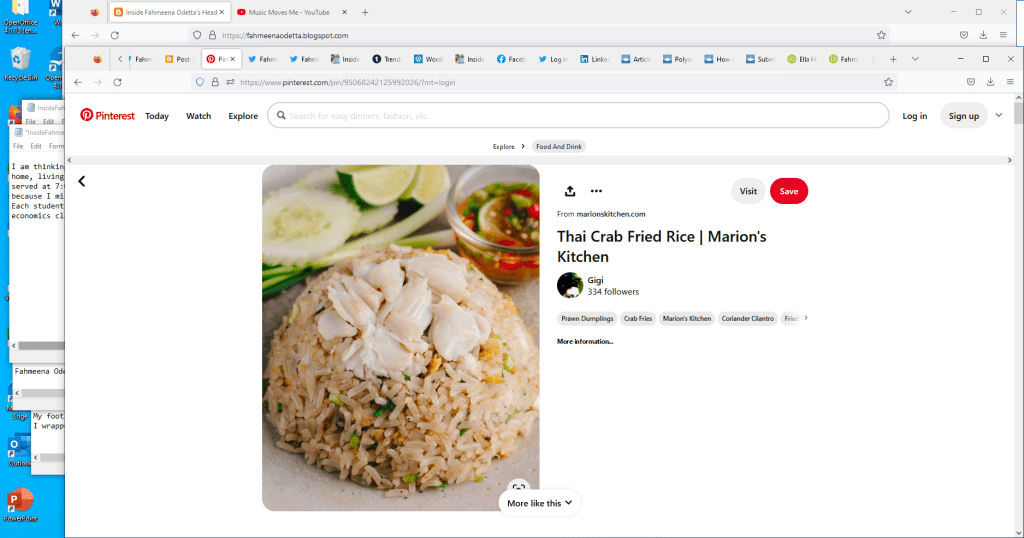Viewport: 1024px width, 538px height.
Task: Expand the More like this dropdown
Action: 539,503
